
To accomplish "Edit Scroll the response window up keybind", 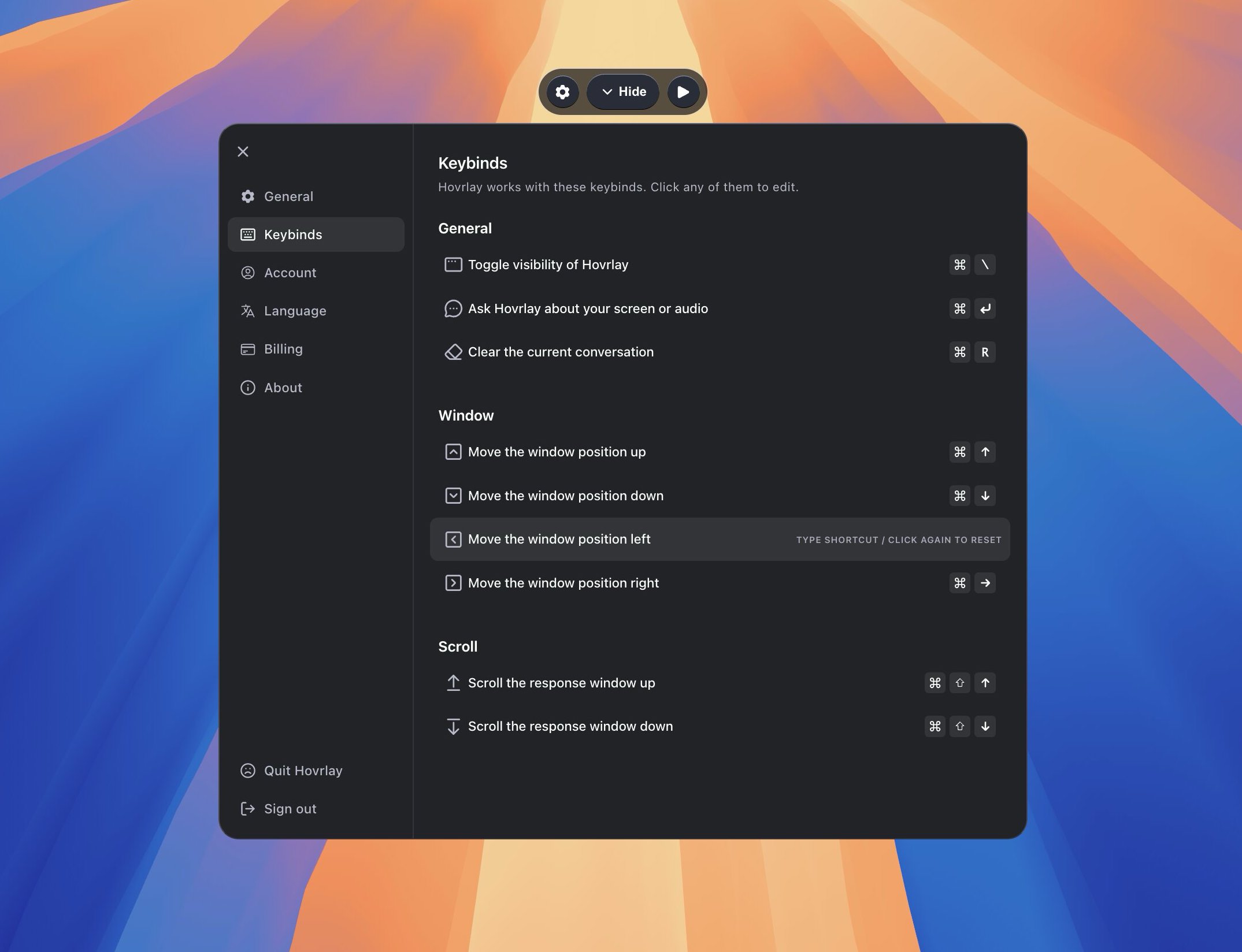I will click(x=720, y=683).
